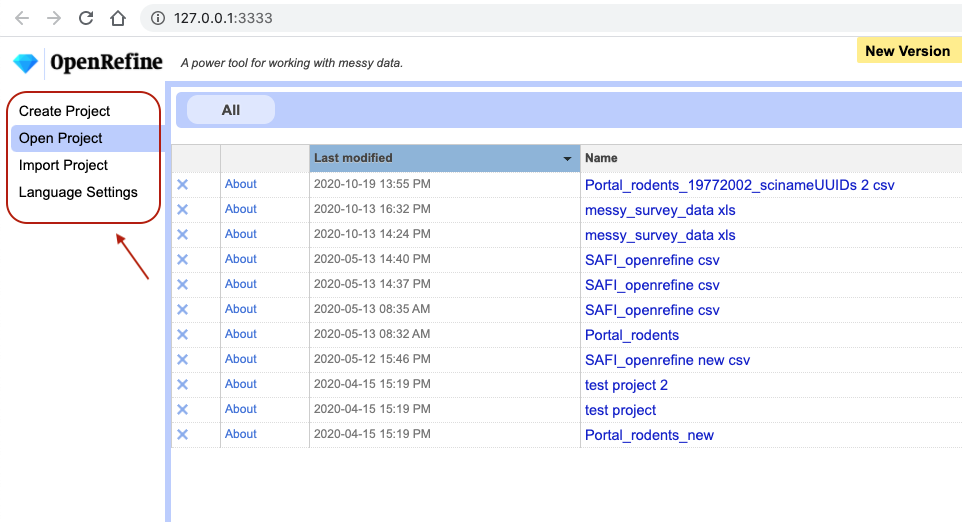Viewport: 962px width, 522px height.
Task: Select Import Project in sidebar
Action: coord(63,165)
